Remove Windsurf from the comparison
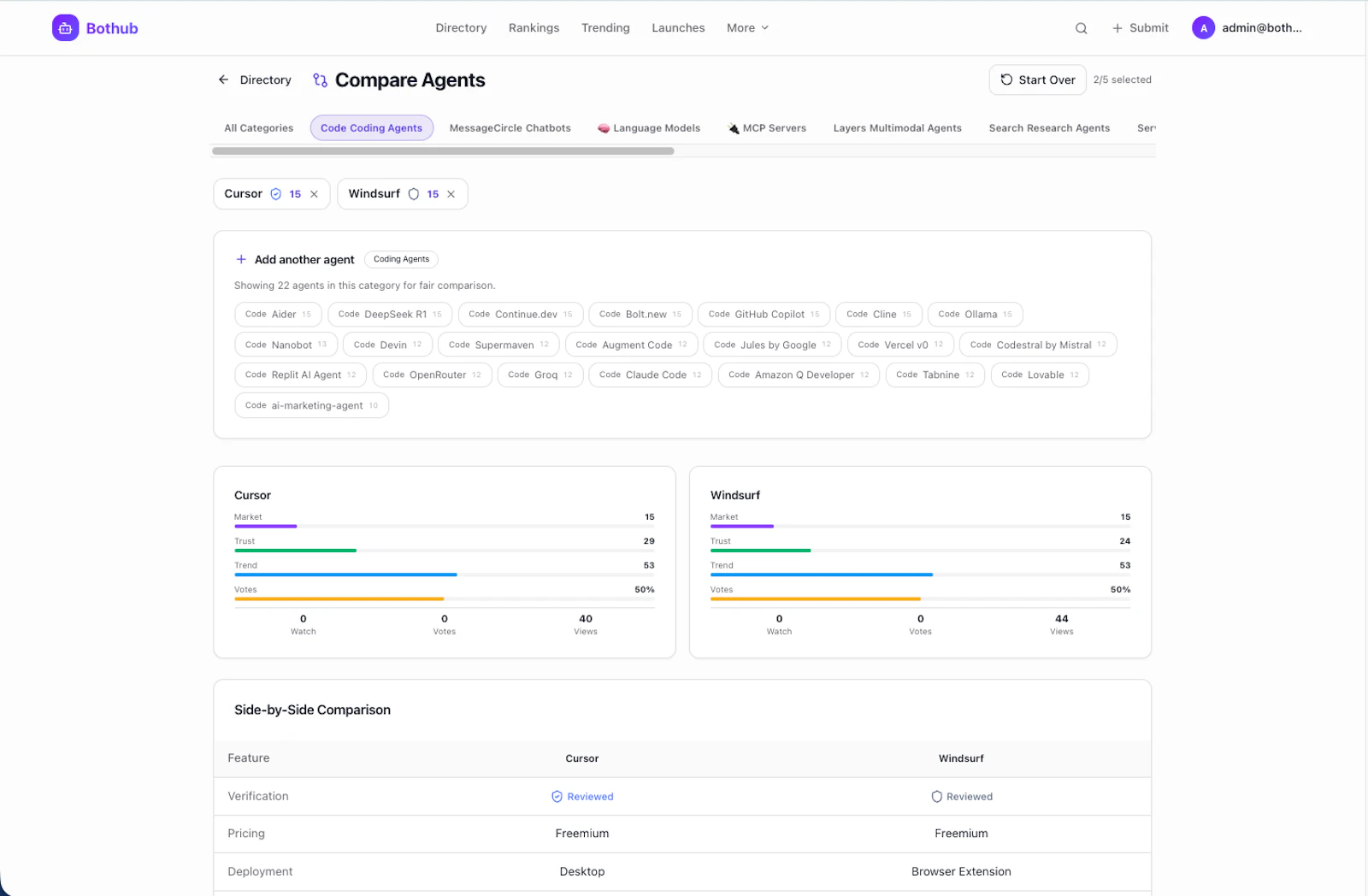 coord(451,193)
